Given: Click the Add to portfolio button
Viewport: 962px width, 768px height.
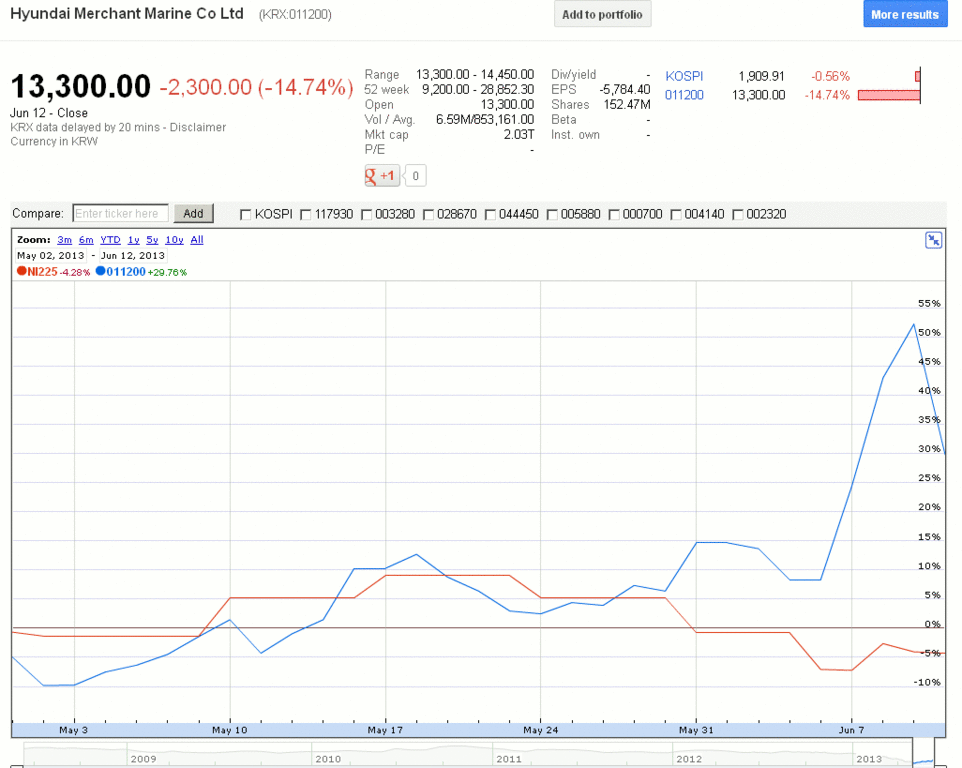Looking at the screenshot, I should click(602, 15).
